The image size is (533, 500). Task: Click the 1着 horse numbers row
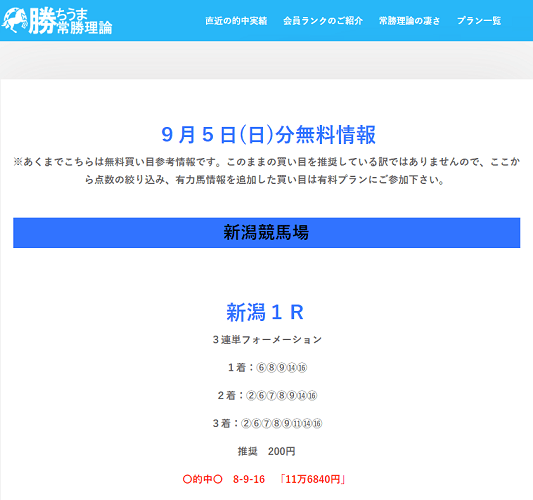point(267,367)
